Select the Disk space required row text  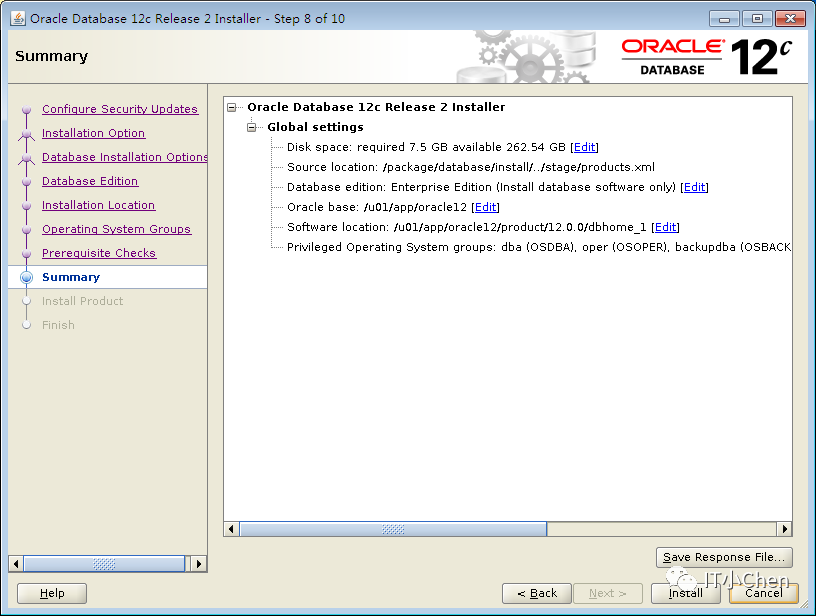click(426, 147)
